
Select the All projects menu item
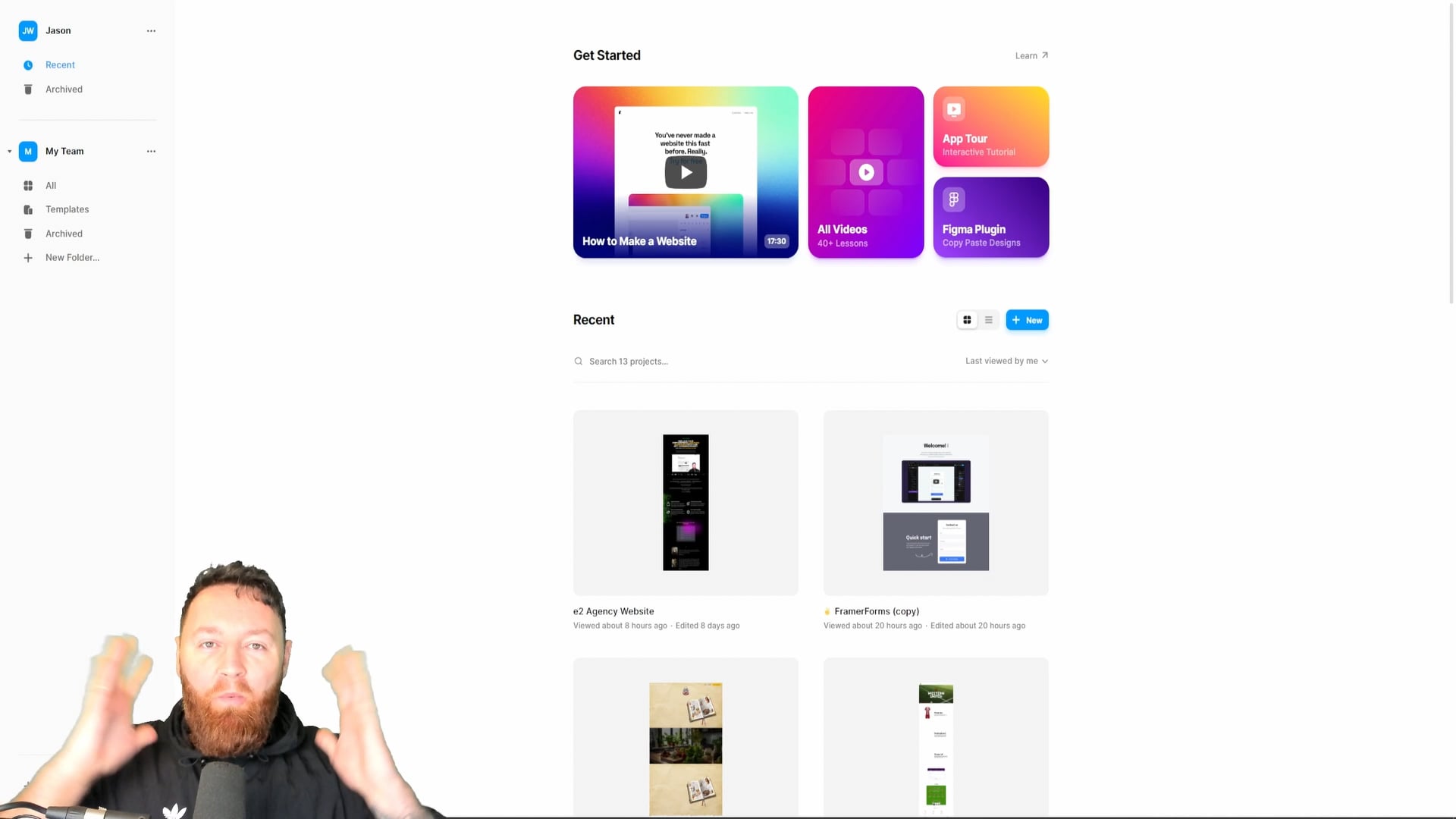50,185
